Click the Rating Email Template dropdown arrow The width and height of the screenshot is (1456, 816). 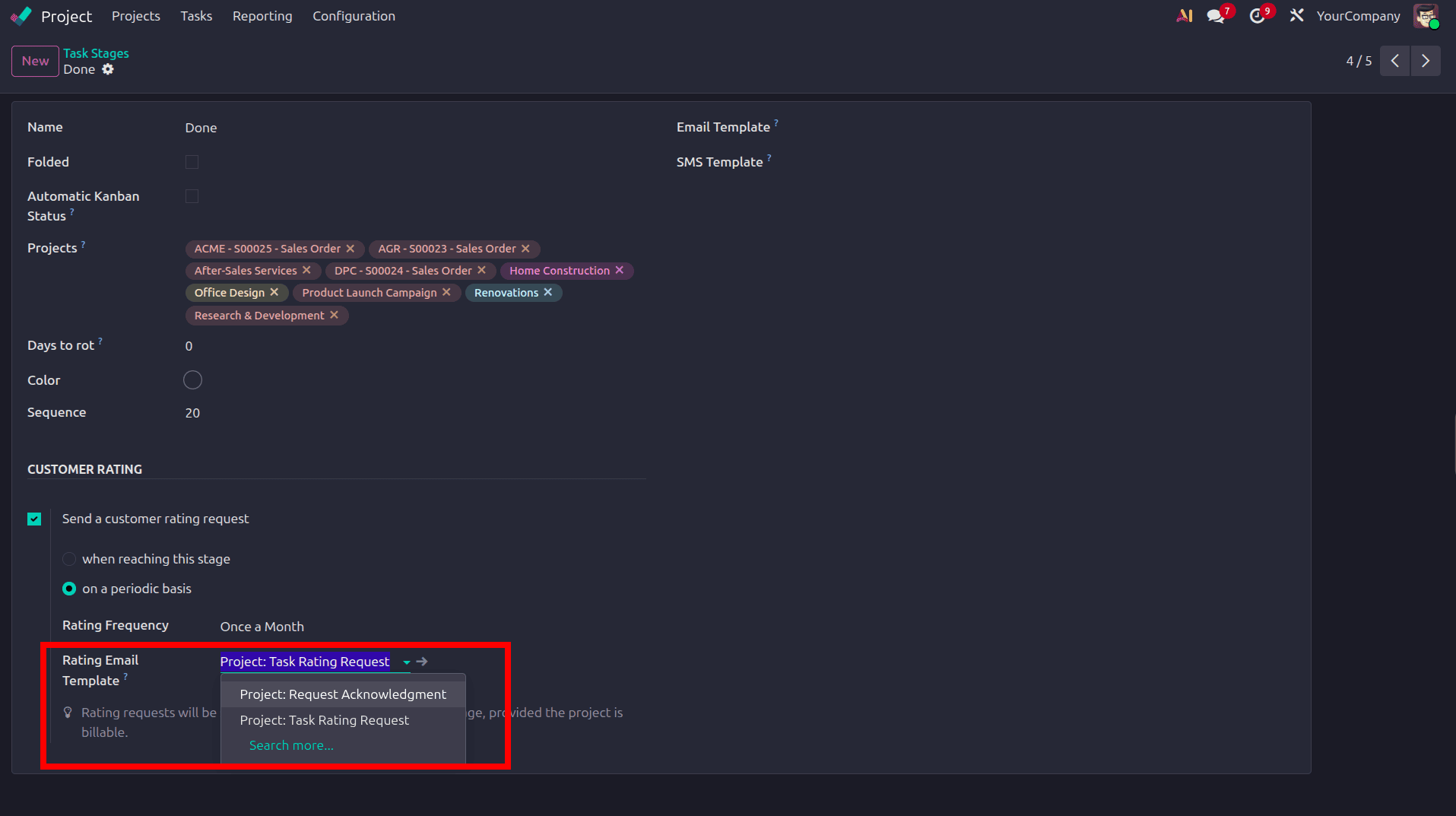point(407,662)
